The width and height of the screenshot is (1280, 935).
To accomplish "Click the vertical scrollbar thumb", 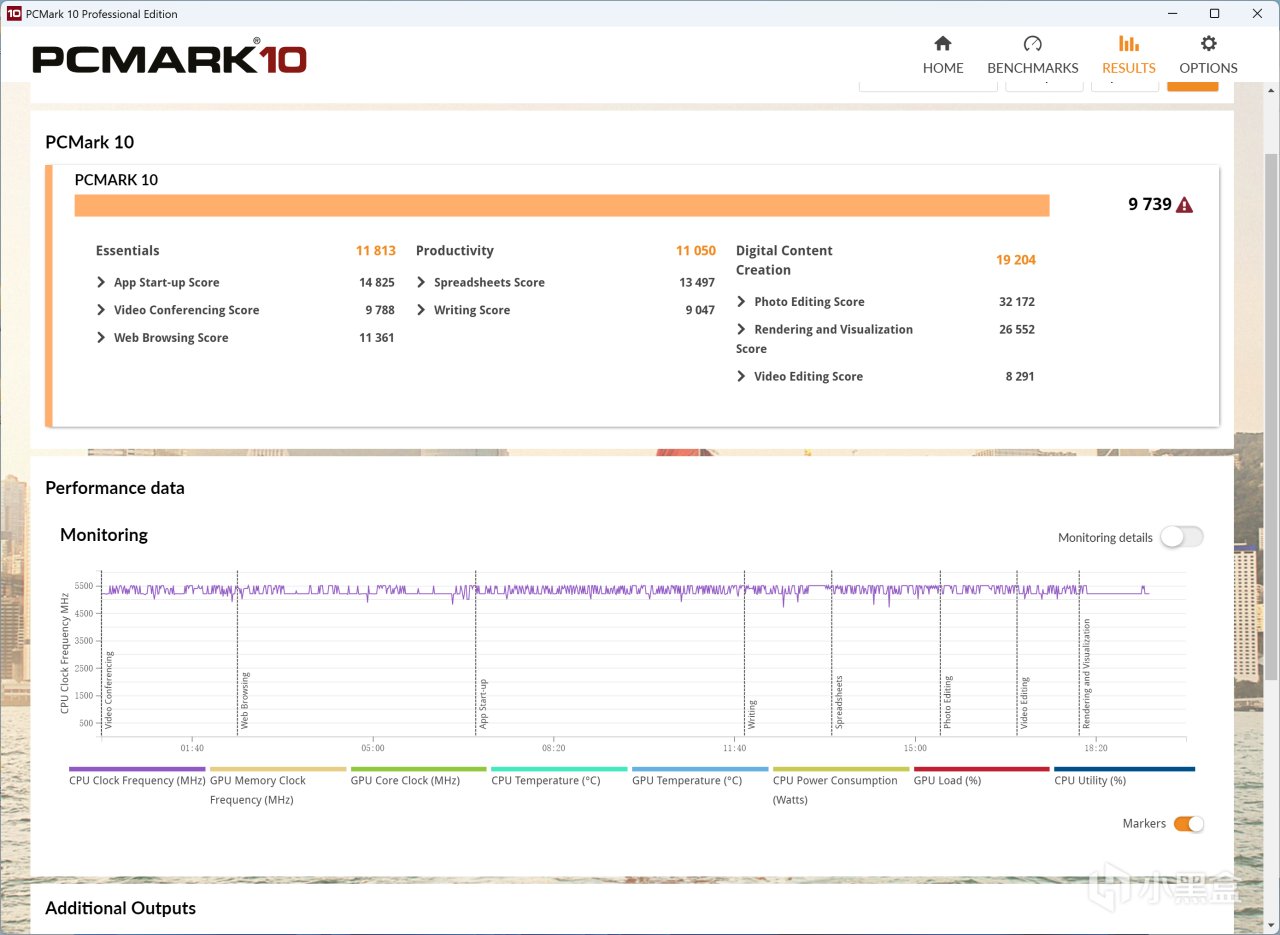I will (x=1271, y=416).
